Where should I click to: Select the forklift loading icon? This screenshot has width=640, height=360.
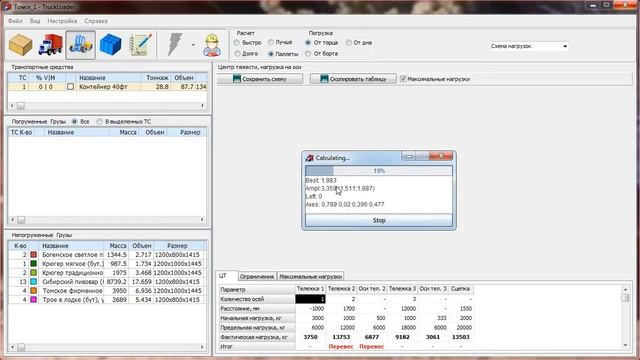coord(80,45)
